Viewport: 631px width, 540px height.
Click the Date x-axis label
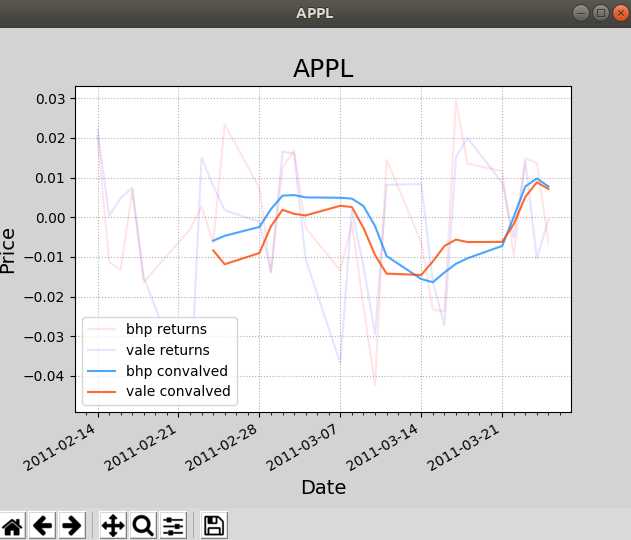tap(324, 487)
